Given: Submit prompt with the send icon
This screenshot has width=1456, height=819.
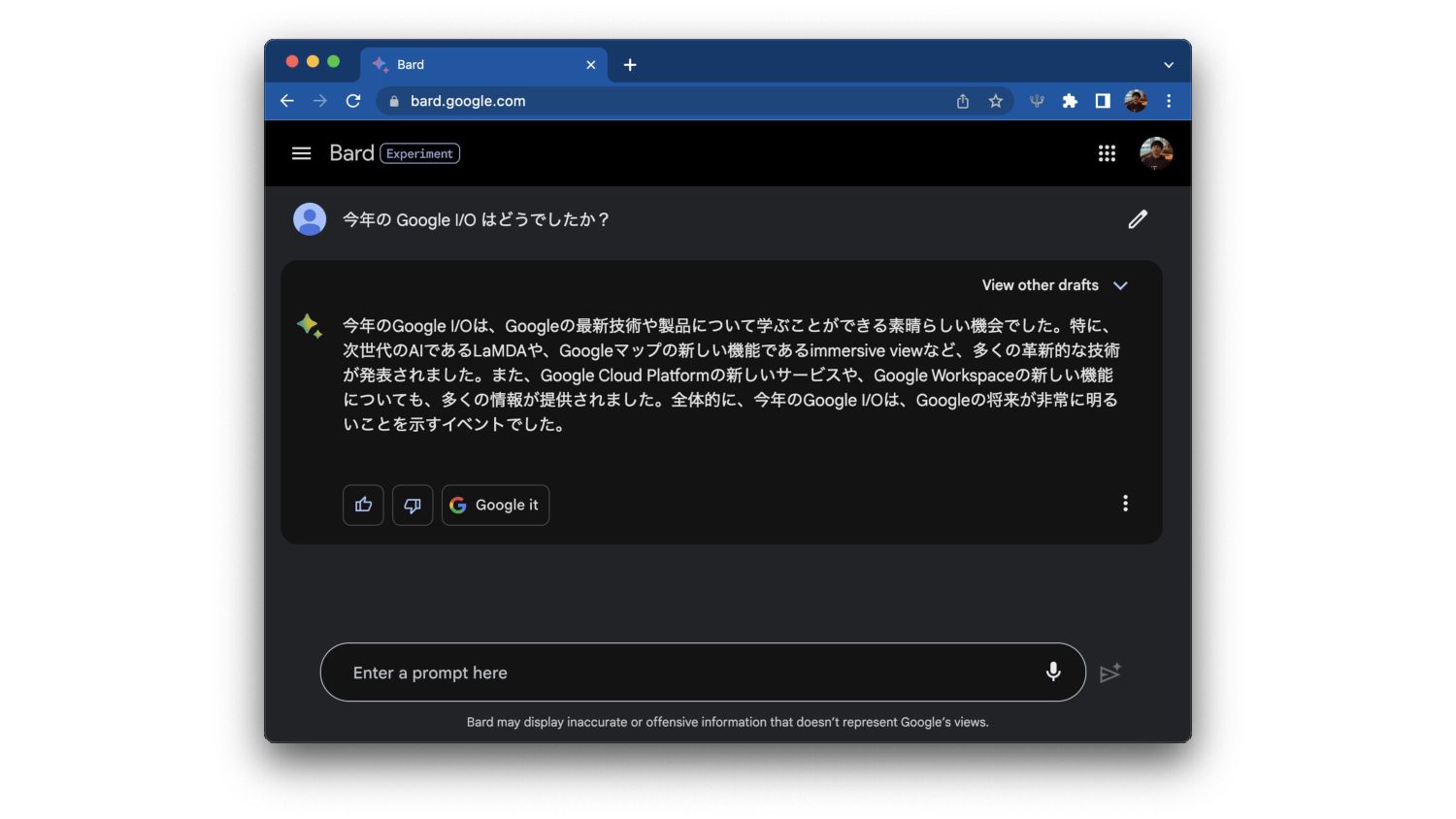Looking at the screenshot, I should pyautogui.click(x=1110, y=672).
